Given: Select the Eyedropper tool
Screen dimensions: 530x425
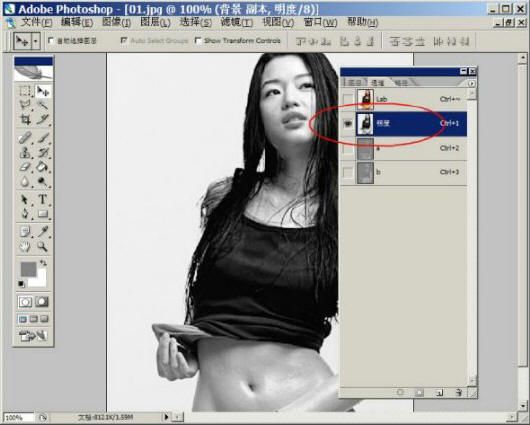Looking at the screenshot, I should 43,232.
